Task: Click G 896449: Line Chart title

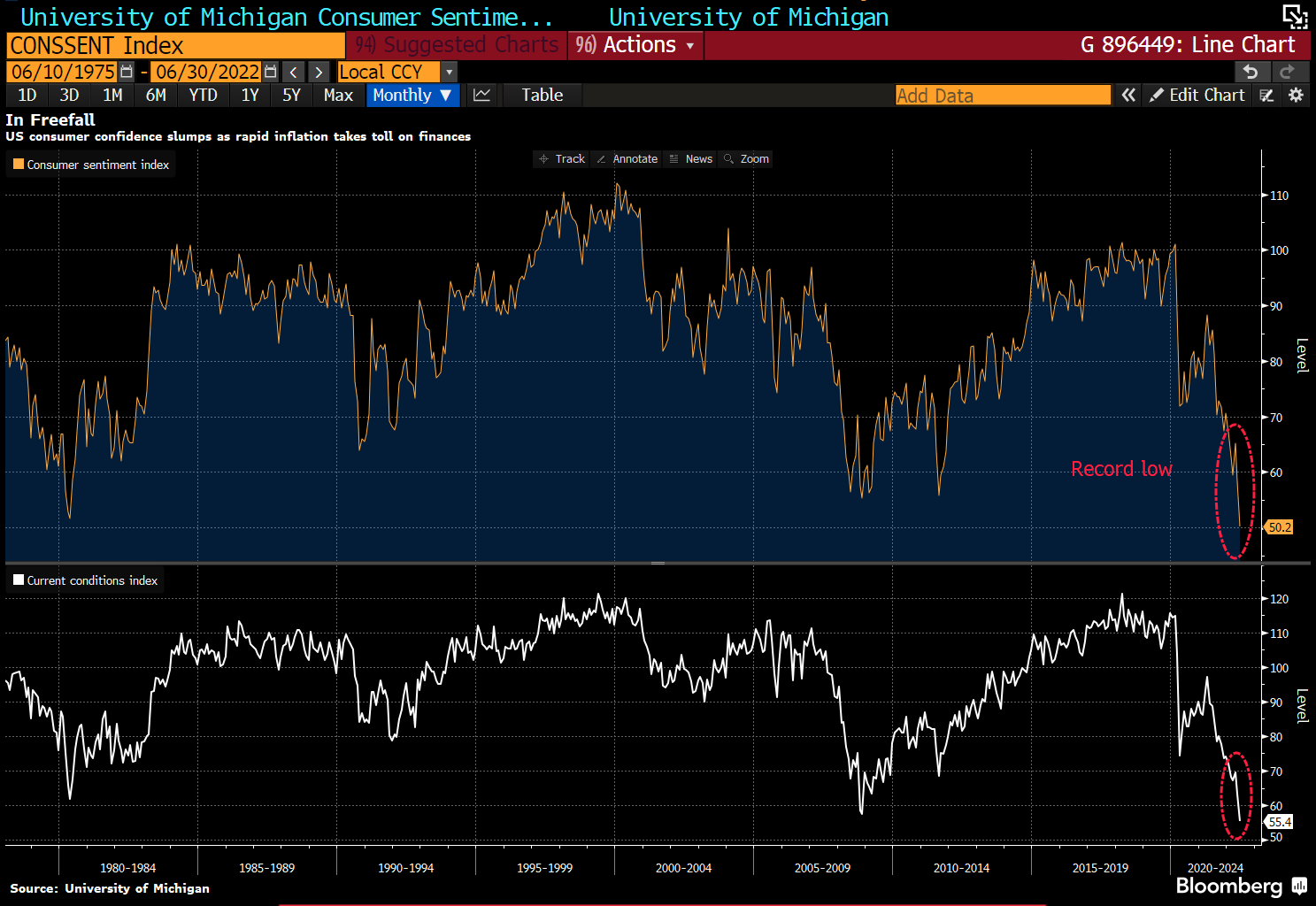Action: pyautogui.click(x=1188, y=45)
